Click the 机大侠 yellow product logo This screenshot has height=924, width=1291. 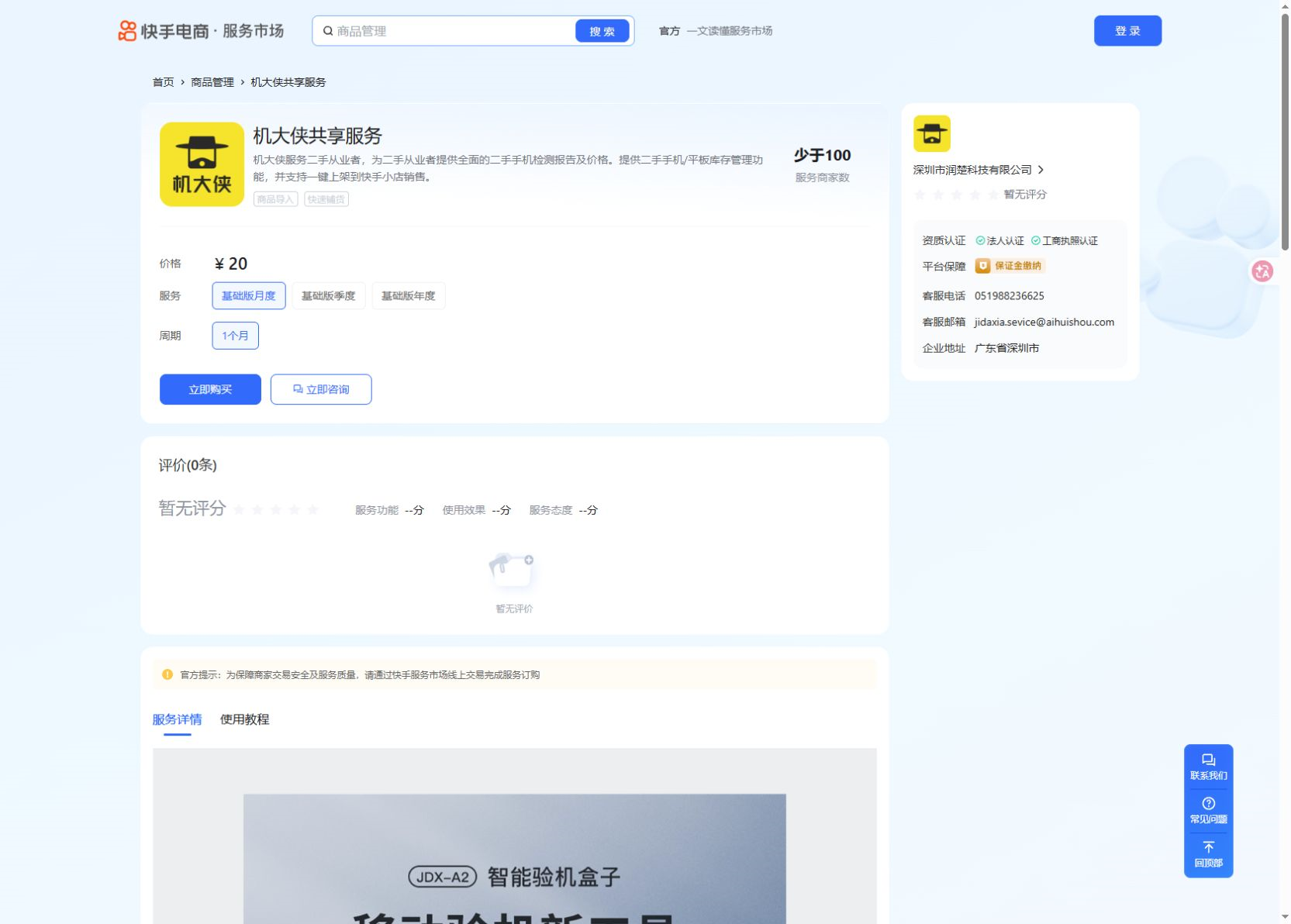pos(202,164)
